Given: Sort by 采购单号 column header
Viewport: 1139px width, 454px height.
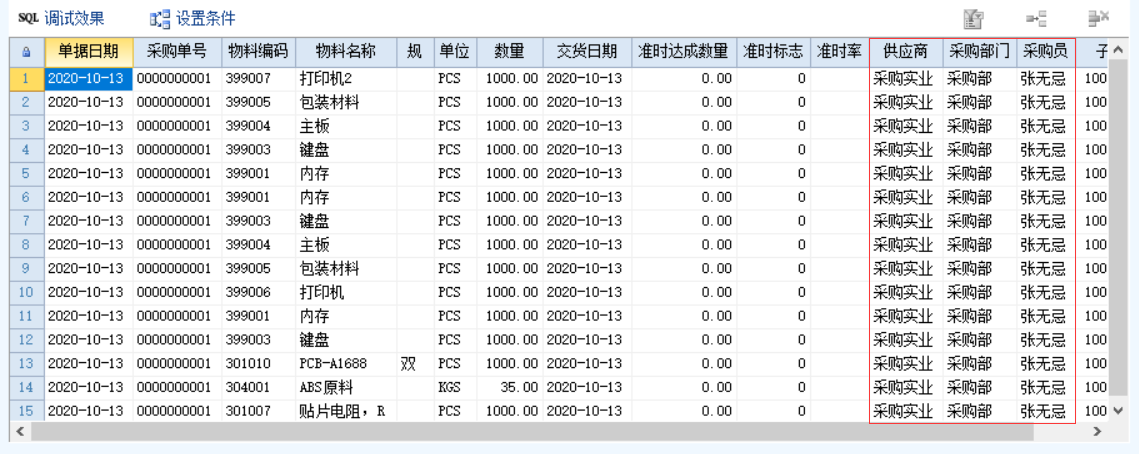Looking at the screenshot, I should (x=177, y=52).
